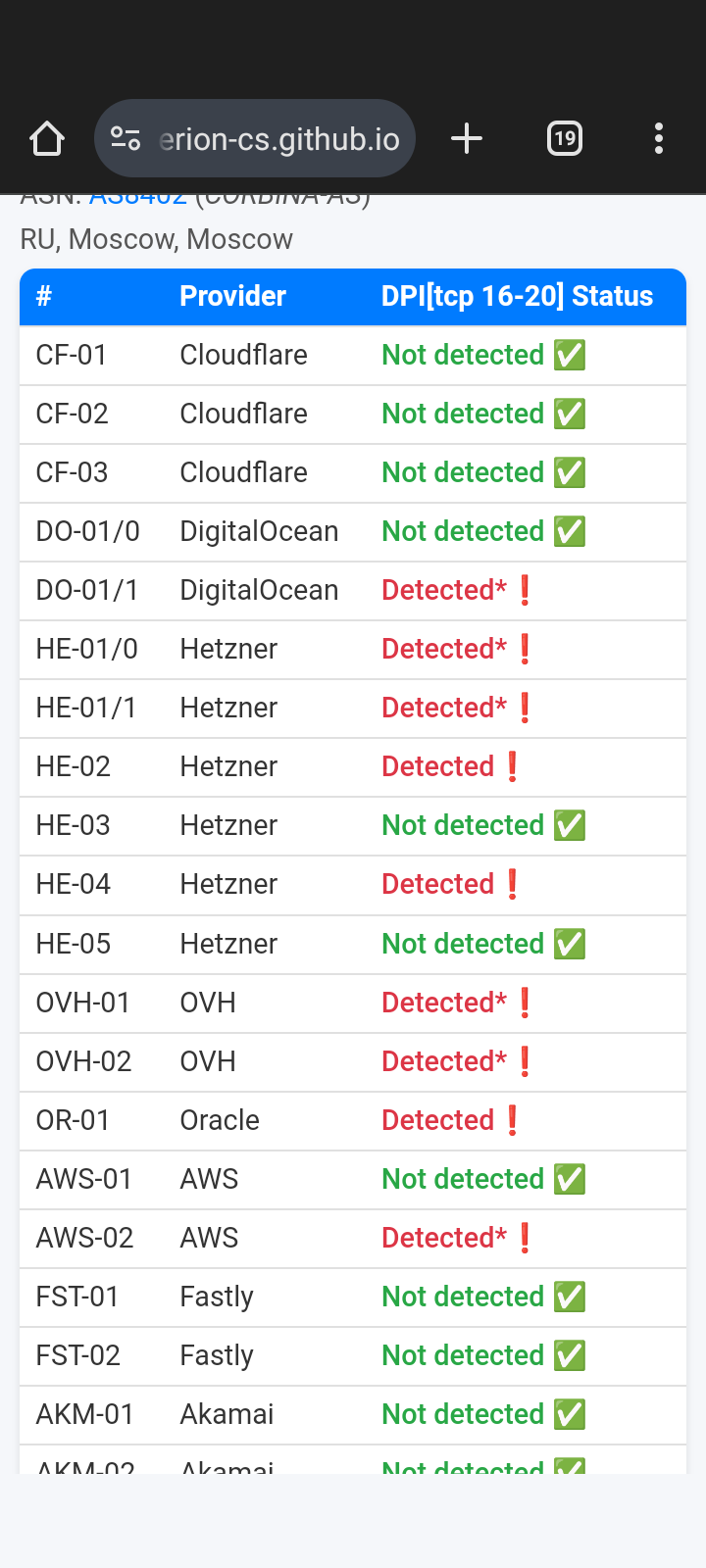Click the Provider column header
Screen dimensions: 706x1568
click(x=232, y=296)
